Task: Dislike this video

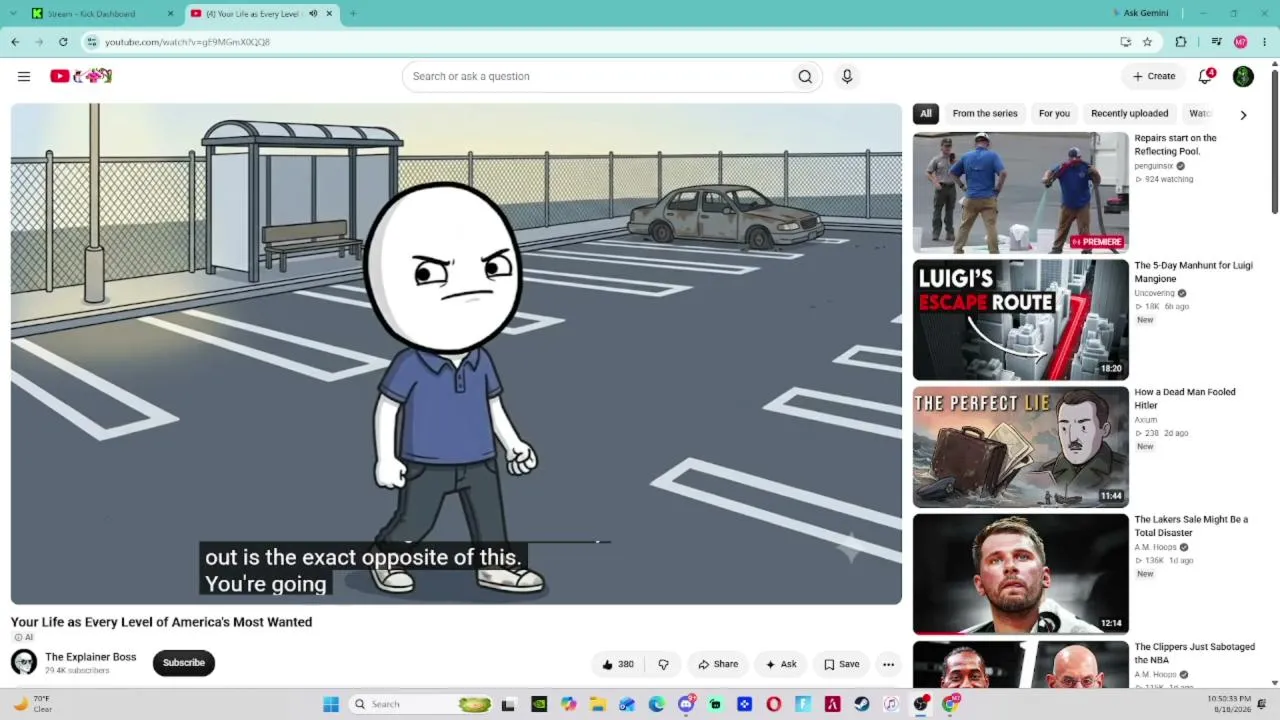Action: click(663, 664)
